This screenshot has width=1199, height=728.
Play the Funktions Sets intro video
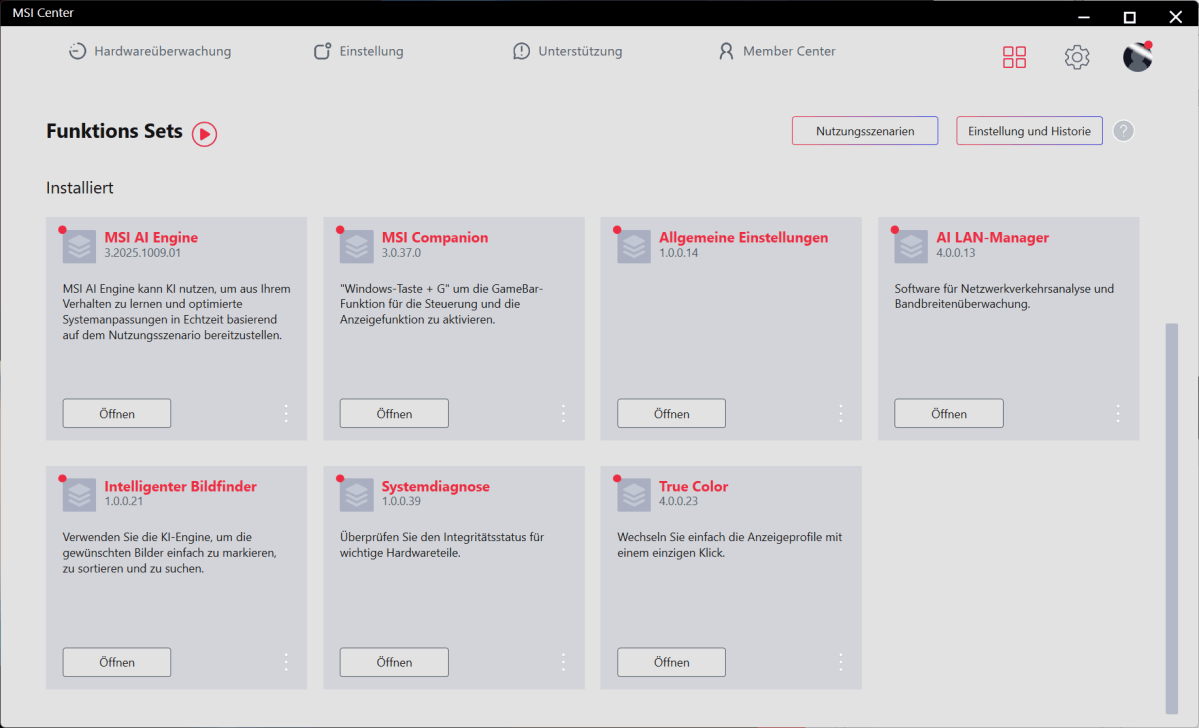coord(204,134)
